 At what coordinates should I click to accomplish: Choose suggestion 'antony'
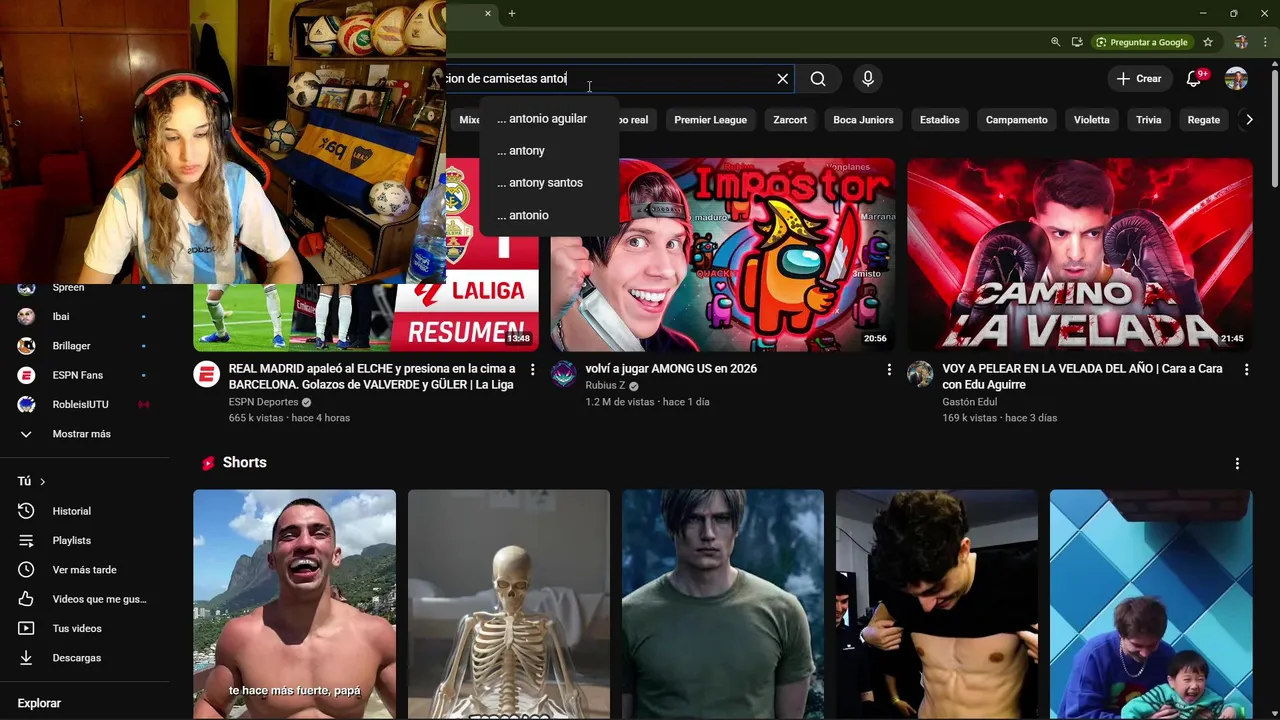pyautogui.click(x=550, y=151)
